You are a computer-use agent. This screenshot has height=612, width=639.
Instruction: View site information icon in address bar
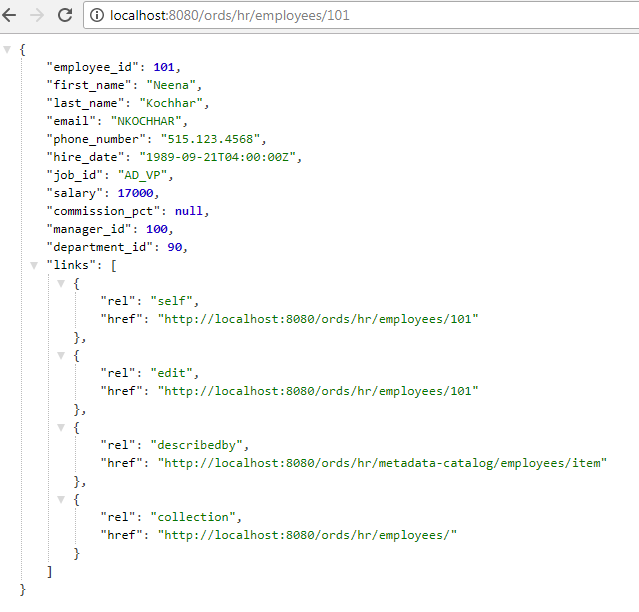click(97, 15)
